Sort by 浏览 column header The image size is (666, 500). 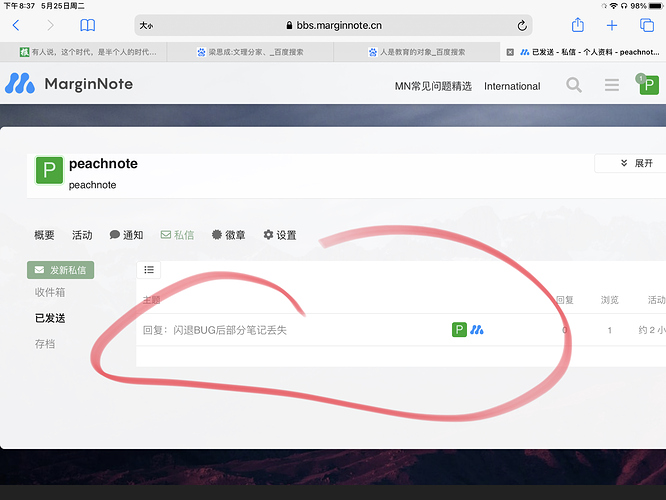[610, 300]
